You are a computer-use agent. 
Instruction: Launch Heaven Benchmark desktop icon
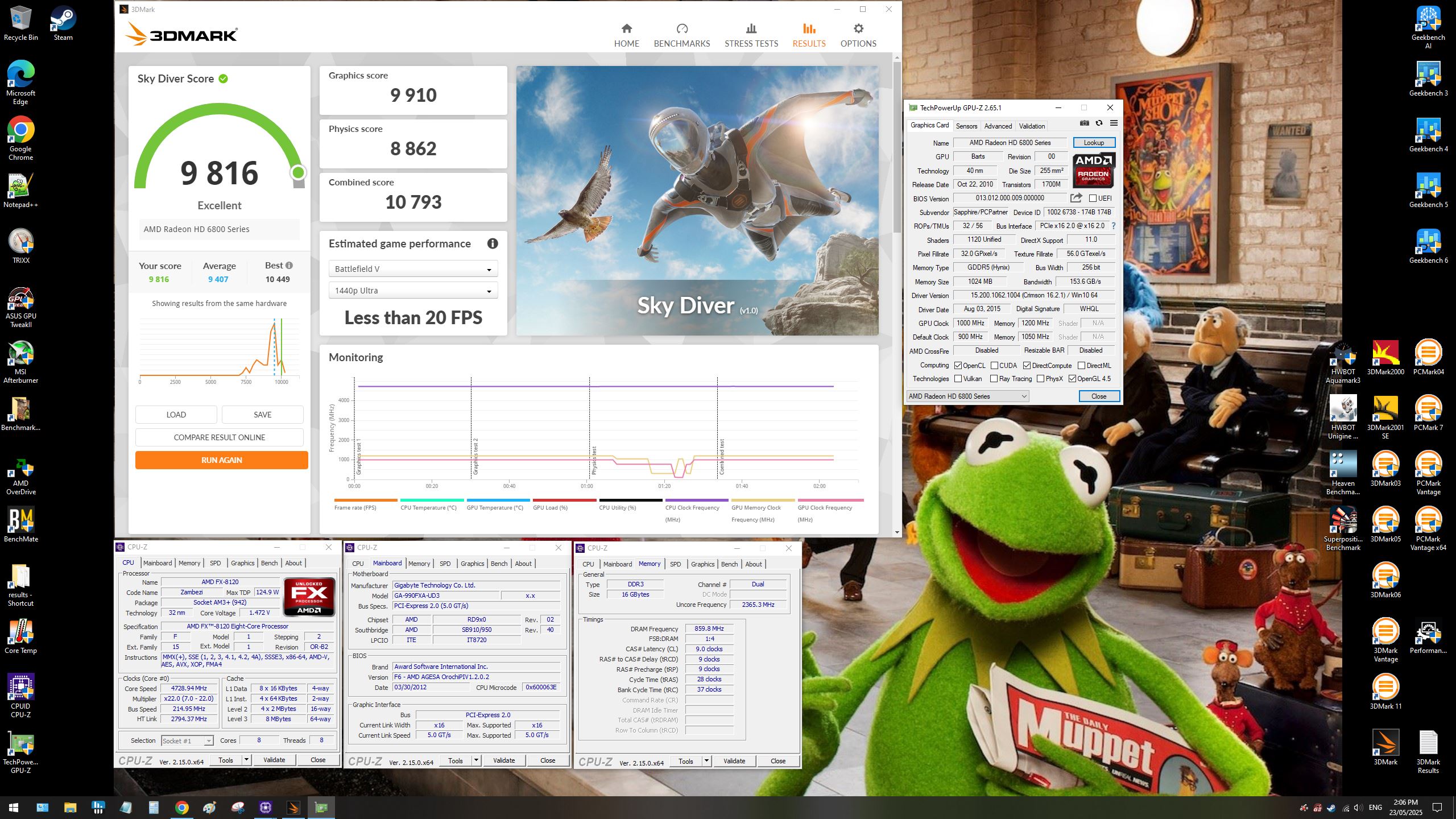click(1343, 473)
